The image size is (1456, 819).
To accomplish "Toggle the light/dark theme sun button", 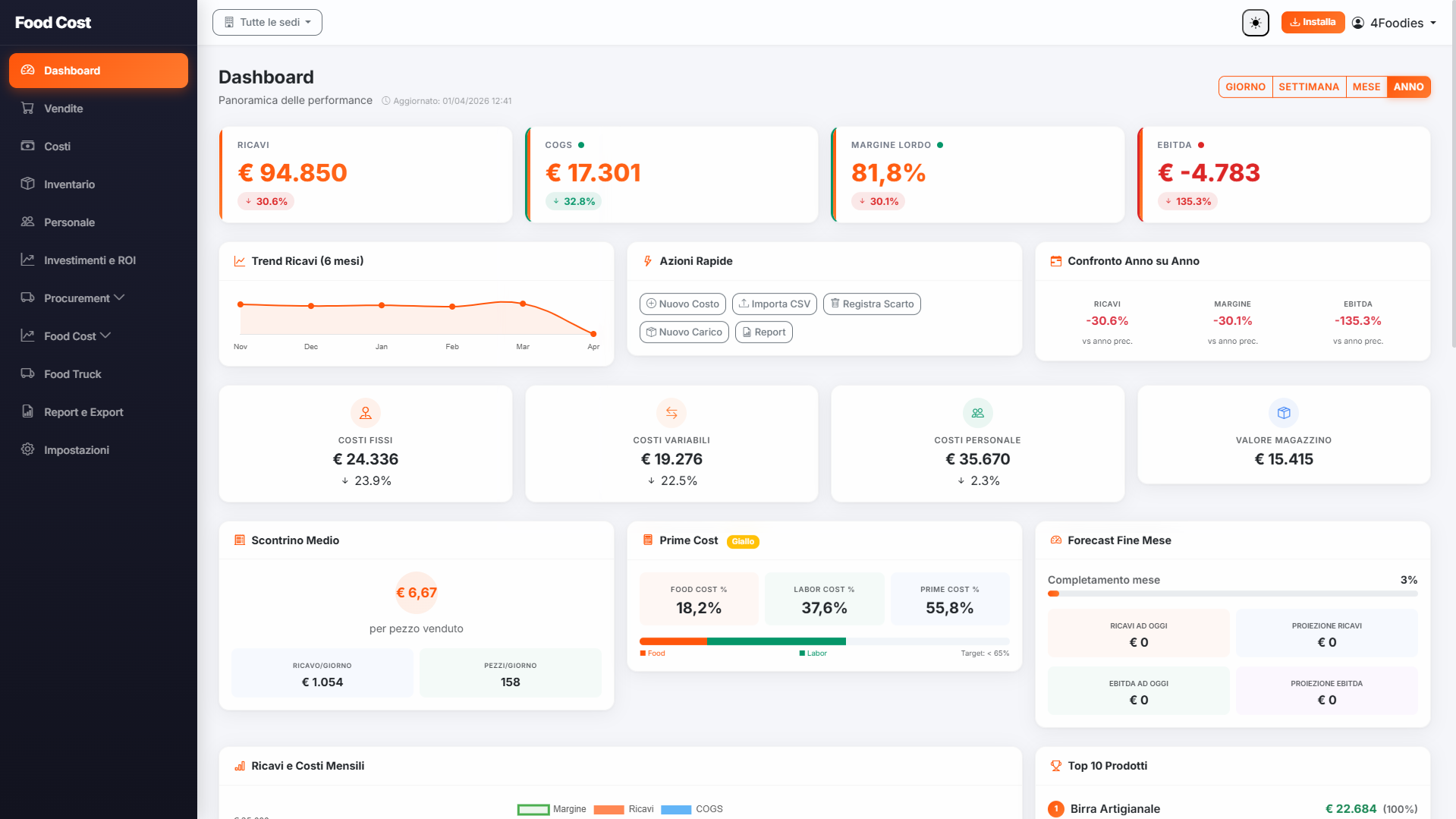I will pos(1255,23).
